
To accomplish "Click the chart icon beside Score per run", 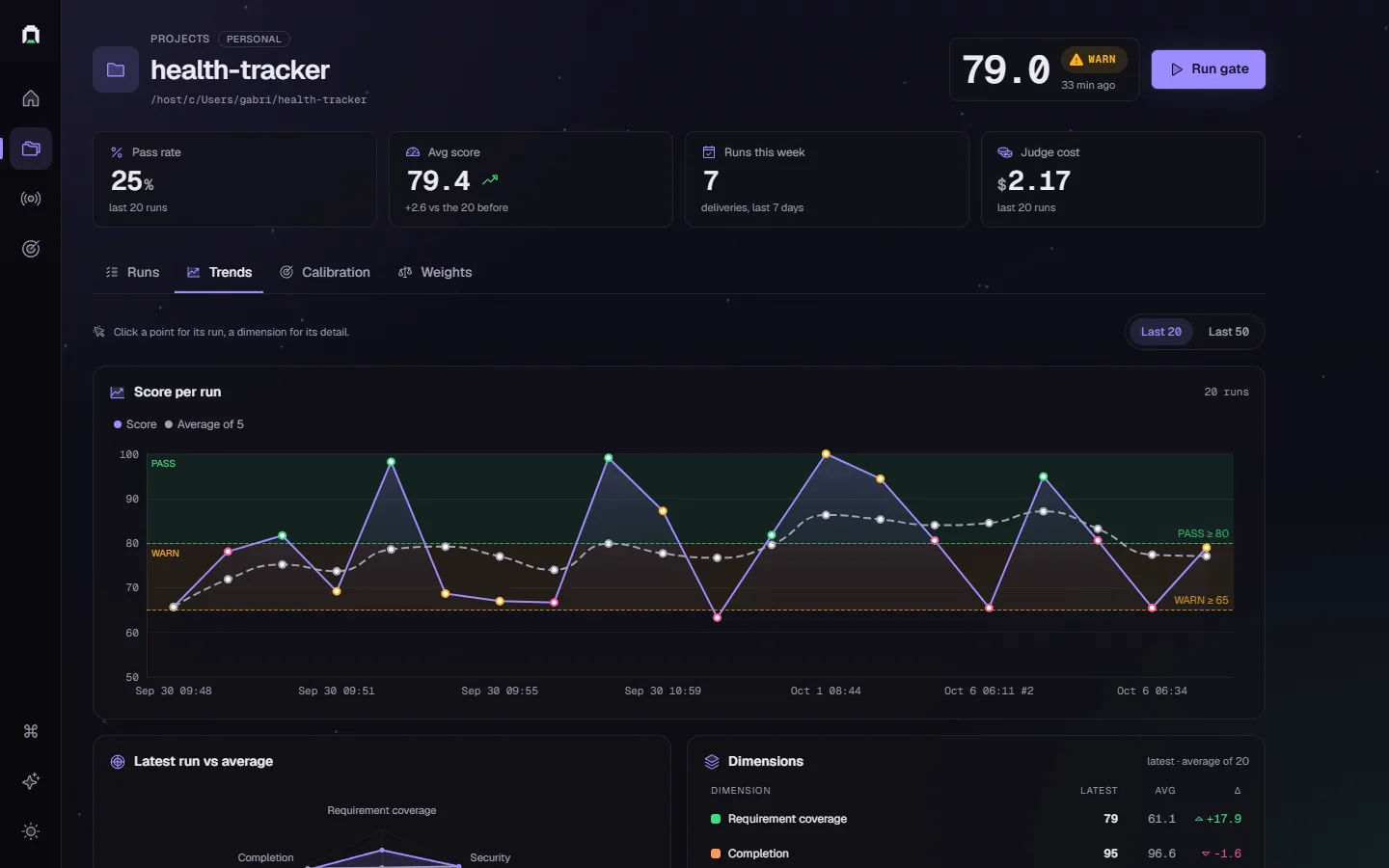I will click(118, 393).
